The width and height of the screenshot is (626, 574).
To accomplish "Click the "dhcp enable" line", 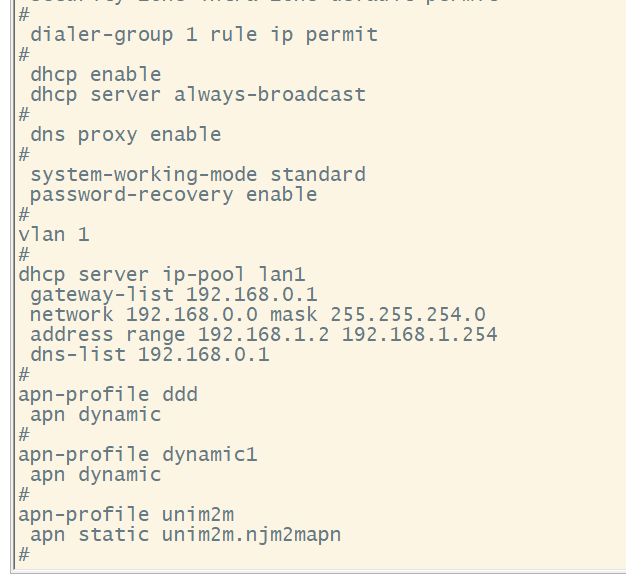I will (x=95, y=75).
